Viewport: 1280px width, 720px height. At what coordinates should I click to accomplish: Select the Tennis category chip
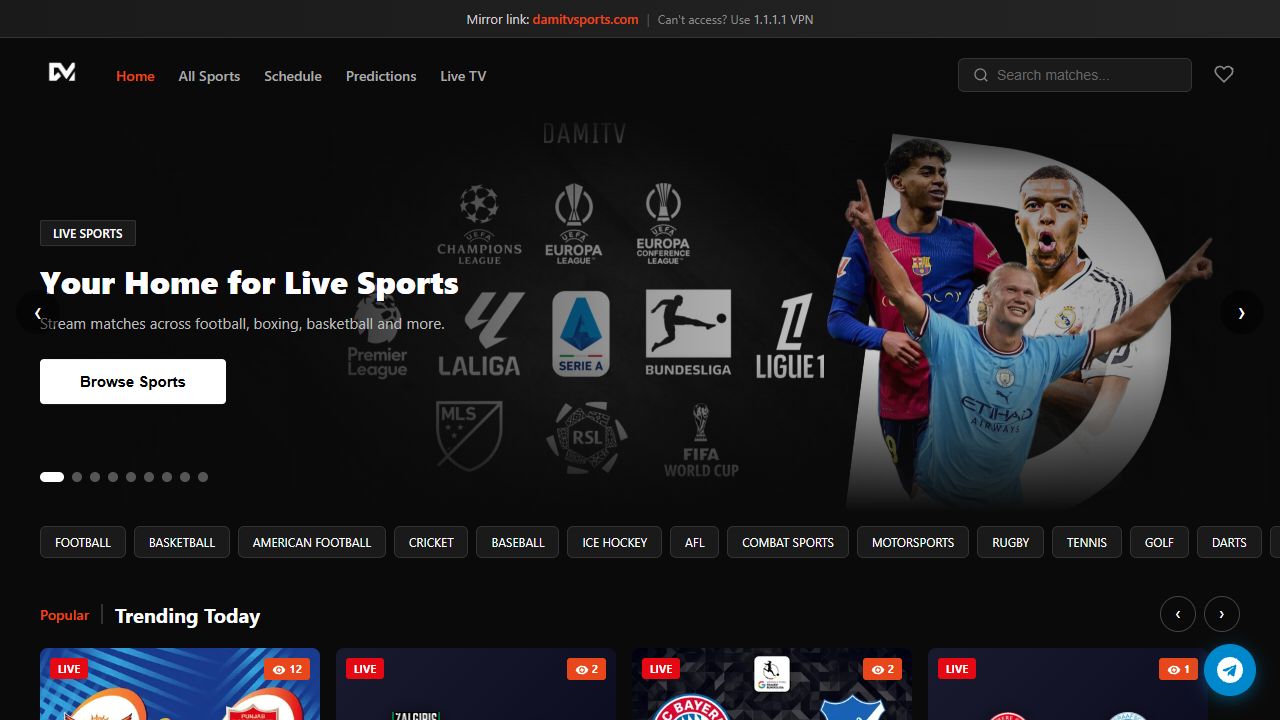pyautogui.click(x=1087, y=542)
